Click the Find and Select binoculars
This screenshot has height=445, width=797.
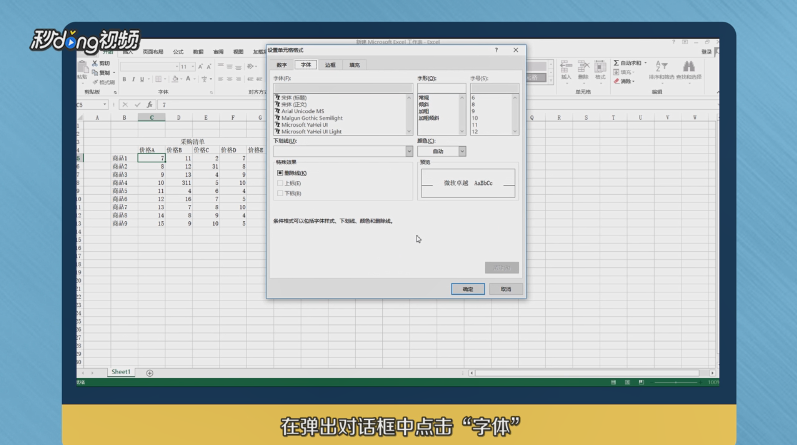pyautogui.click(x=689, y=66)
